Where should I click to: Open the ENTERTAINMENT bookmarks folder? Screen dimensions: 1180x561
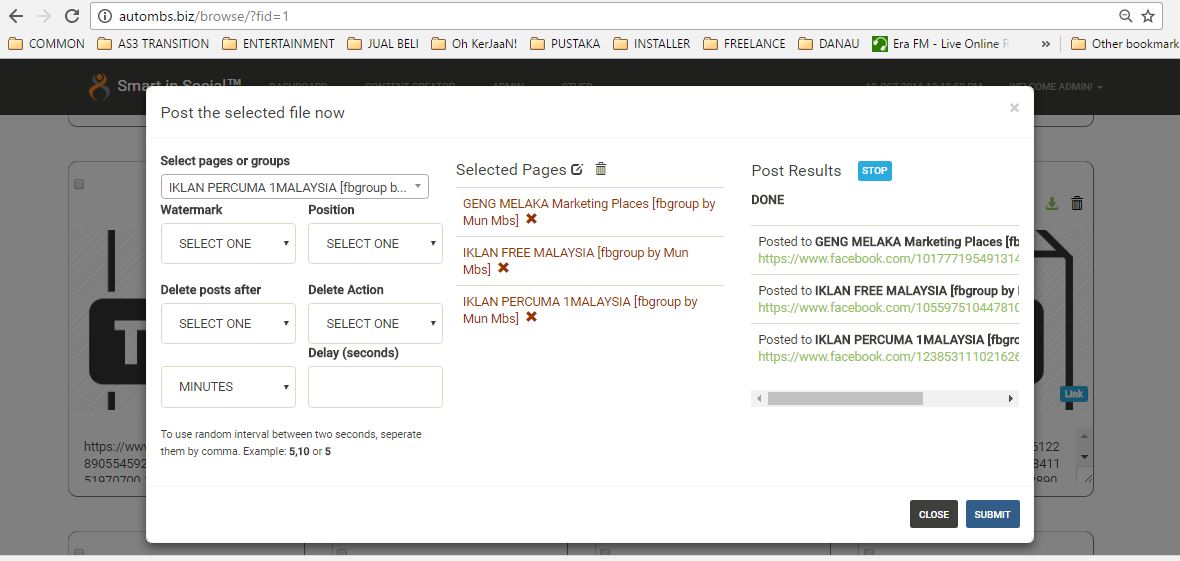(278, 44)
